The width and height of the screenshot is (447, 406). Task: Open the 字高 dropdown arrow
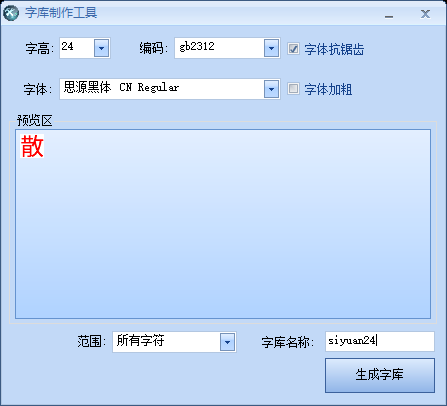pyautogui.click(x=101, y=48)
